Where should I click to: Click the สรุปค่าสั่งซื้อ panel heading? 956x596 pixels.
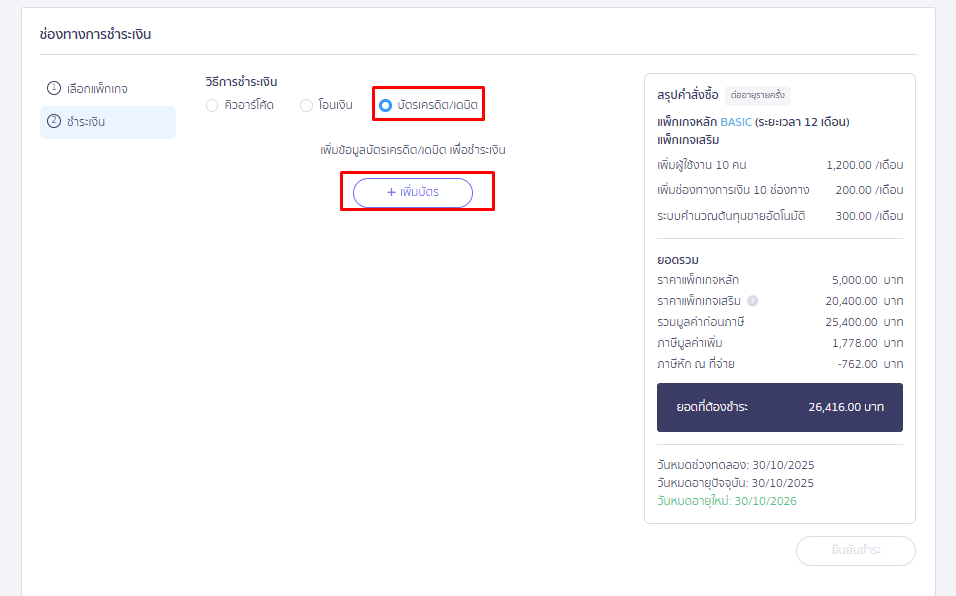[687, 93]
